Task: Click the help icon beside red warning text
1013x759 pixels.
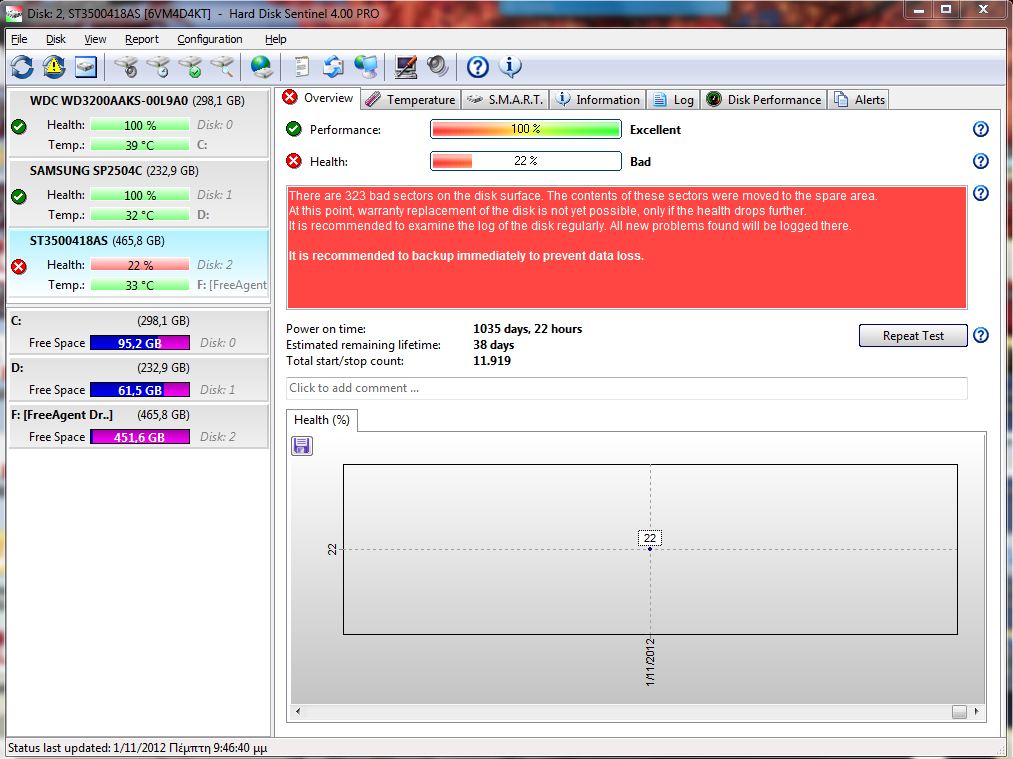Action: tap(981, 192)
